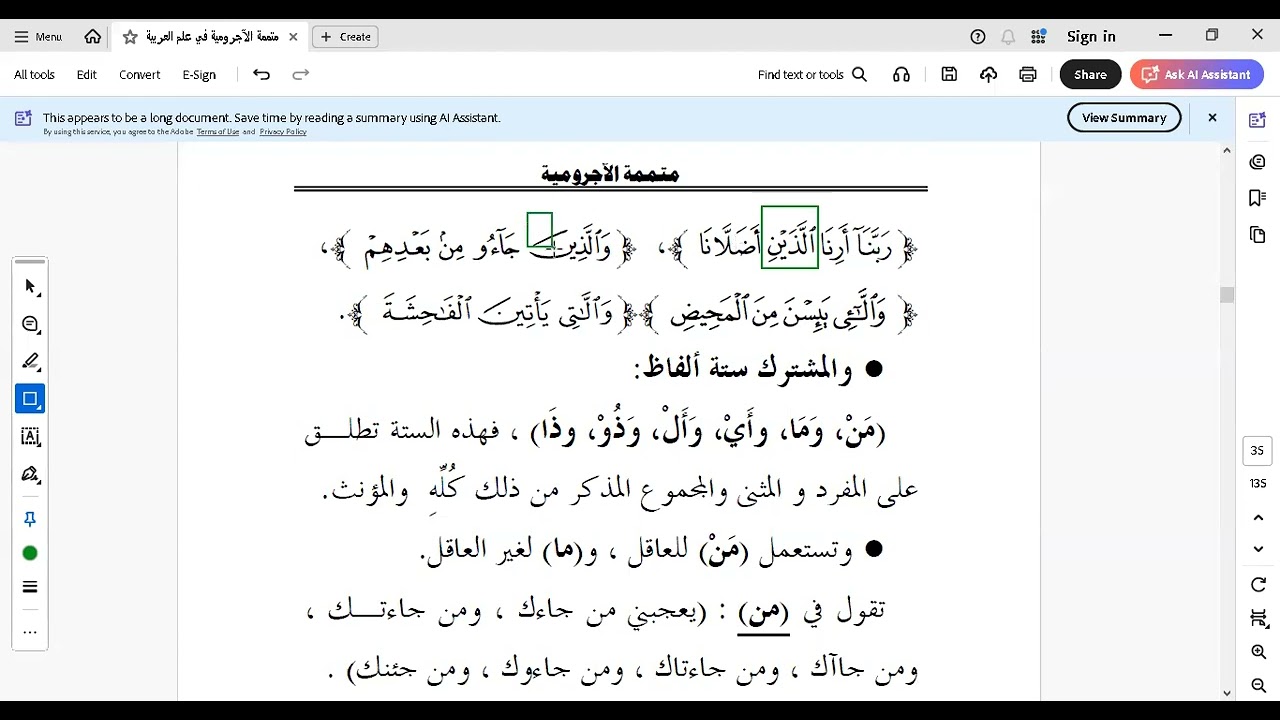The height and width of the screenshot is (720, 1280).
Task: Click the Redo arrow
Action: point(300,74)
